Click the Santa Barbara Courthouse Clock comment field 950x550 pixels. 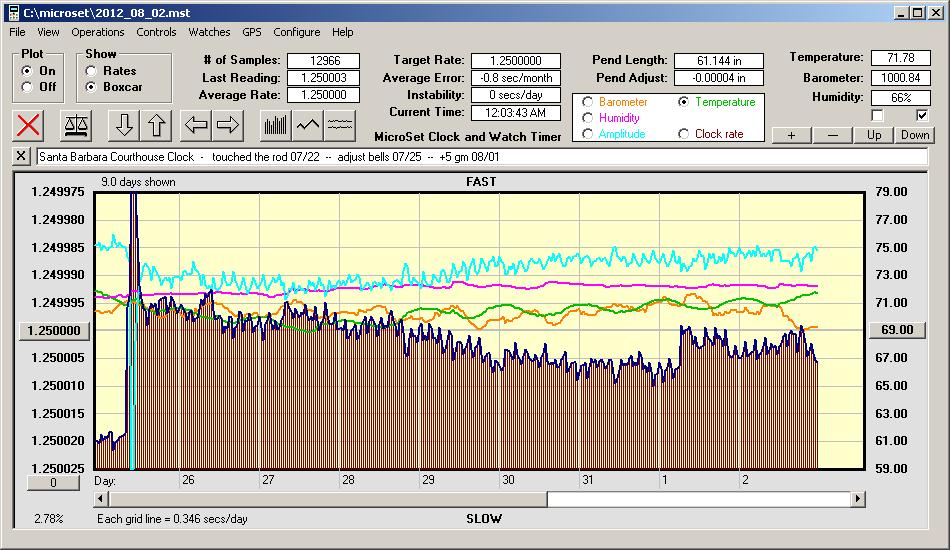(482, 156)
